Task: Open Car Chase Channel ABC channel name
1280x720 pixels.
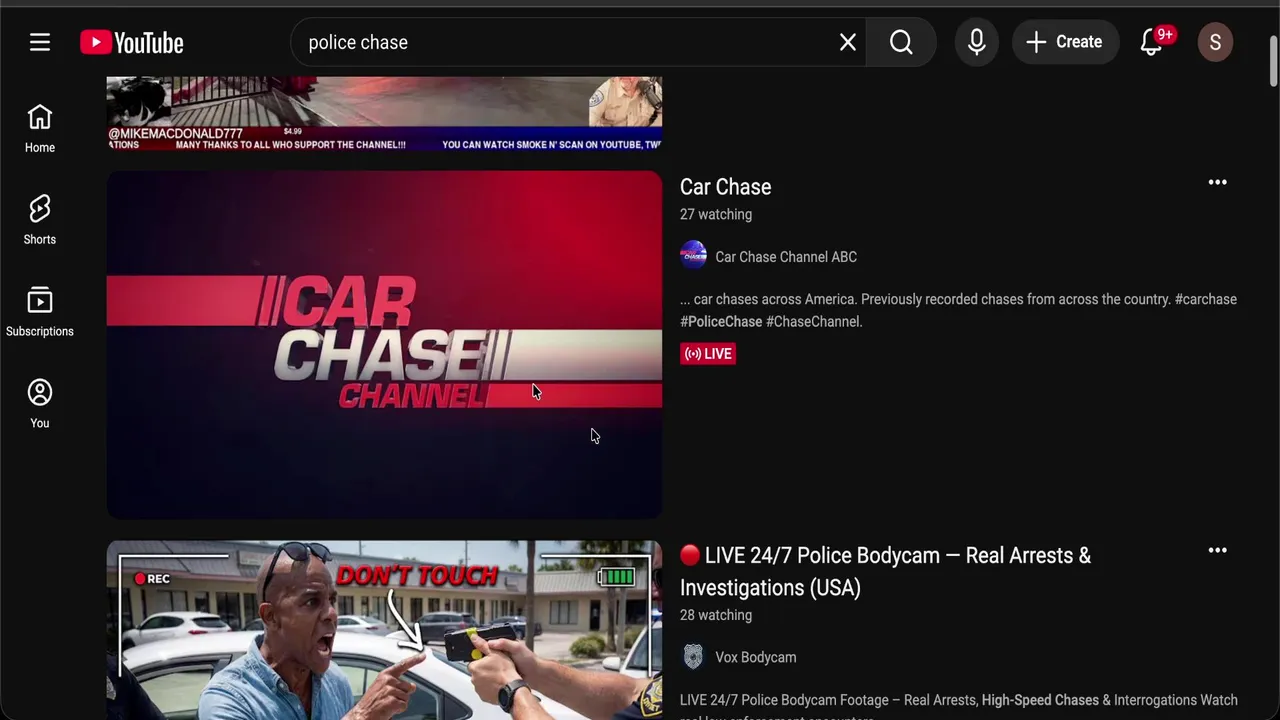Action: click(786, 257)
